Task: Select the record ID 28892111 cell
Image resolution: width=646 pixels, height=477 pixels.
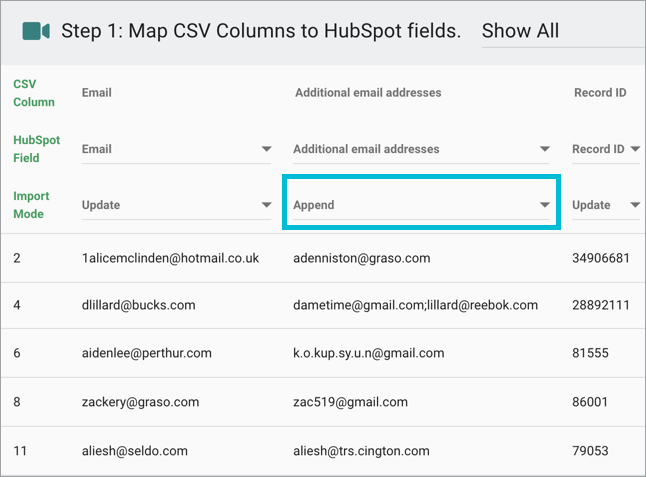Action: pos(601,305)
